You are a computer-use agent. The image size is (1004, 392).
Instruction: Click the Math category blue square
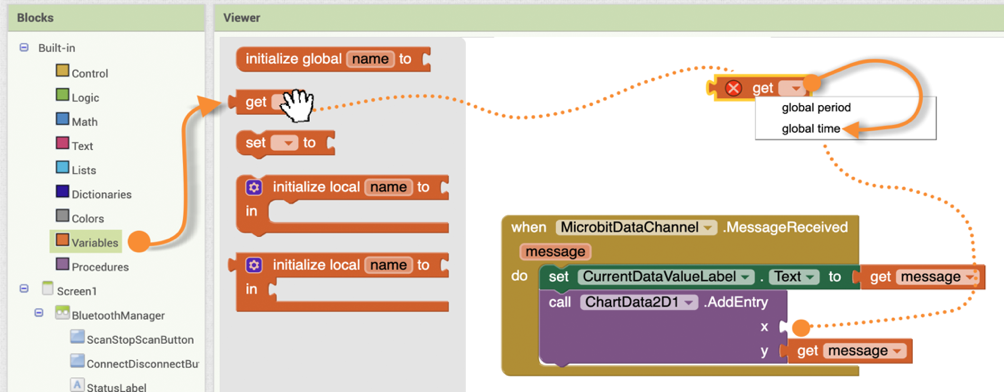coord(62,119)
